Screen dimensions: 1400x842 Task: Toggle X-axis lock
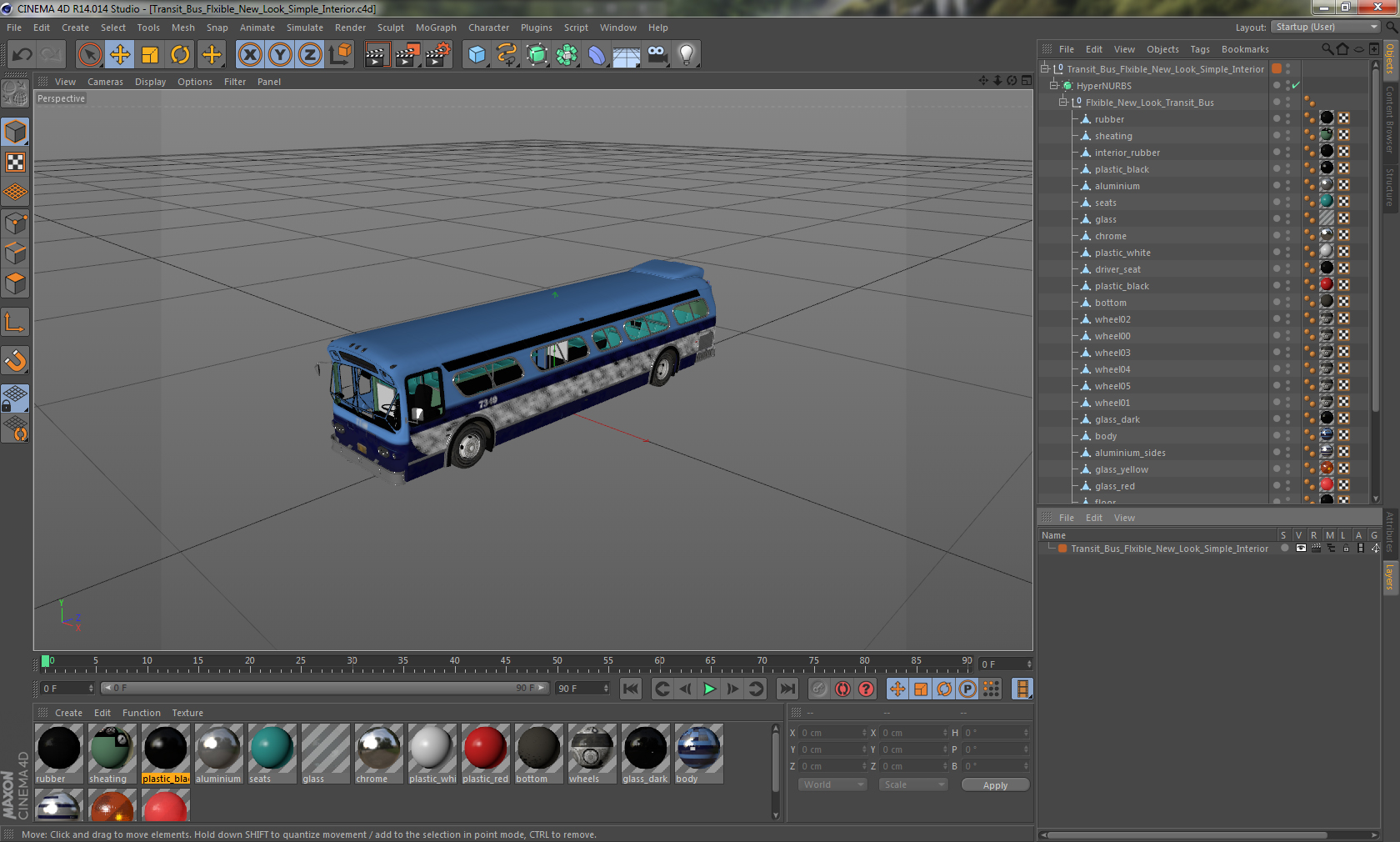coord(249,55)
